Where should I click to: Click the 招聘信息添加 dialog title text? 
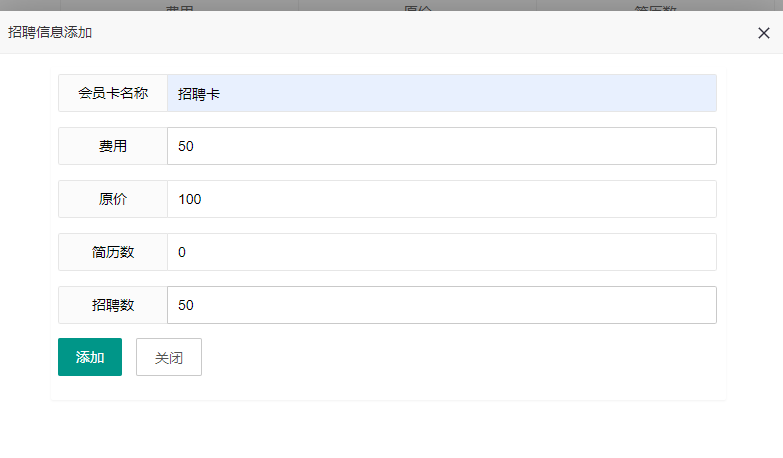50,32
